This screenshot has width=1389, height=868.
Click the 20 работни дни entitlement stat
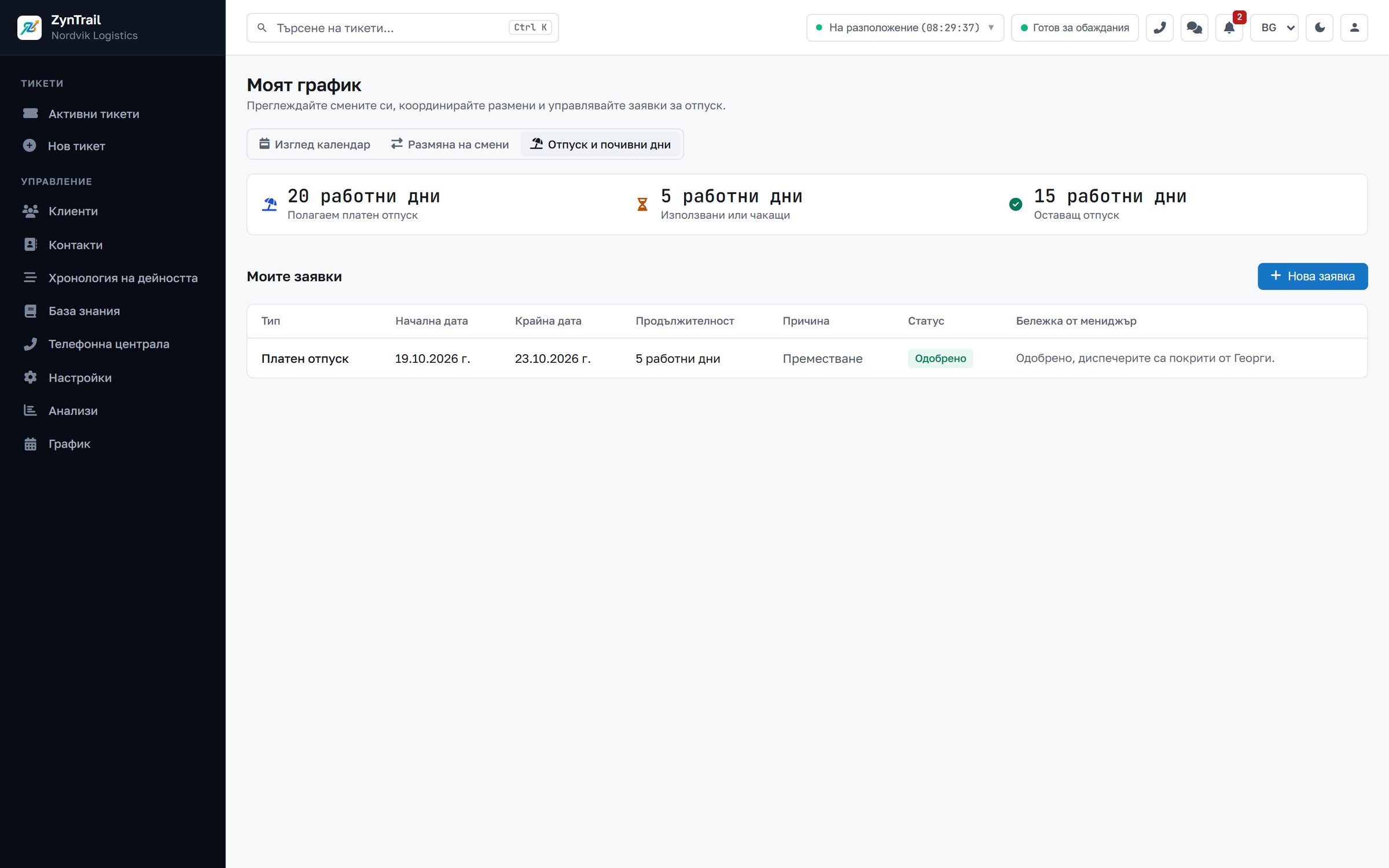tap(363, 196)
